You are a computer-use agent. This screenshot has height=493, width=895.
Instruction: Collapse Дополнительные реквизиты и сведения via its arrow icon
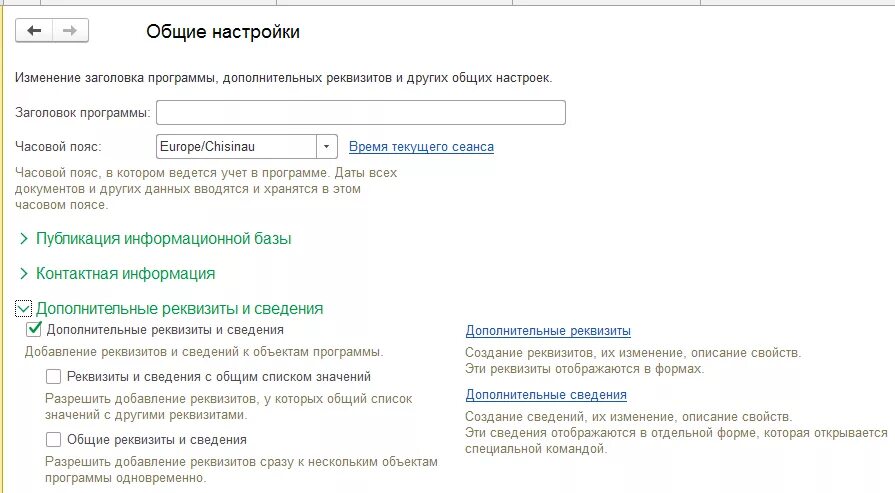[24, 309]
